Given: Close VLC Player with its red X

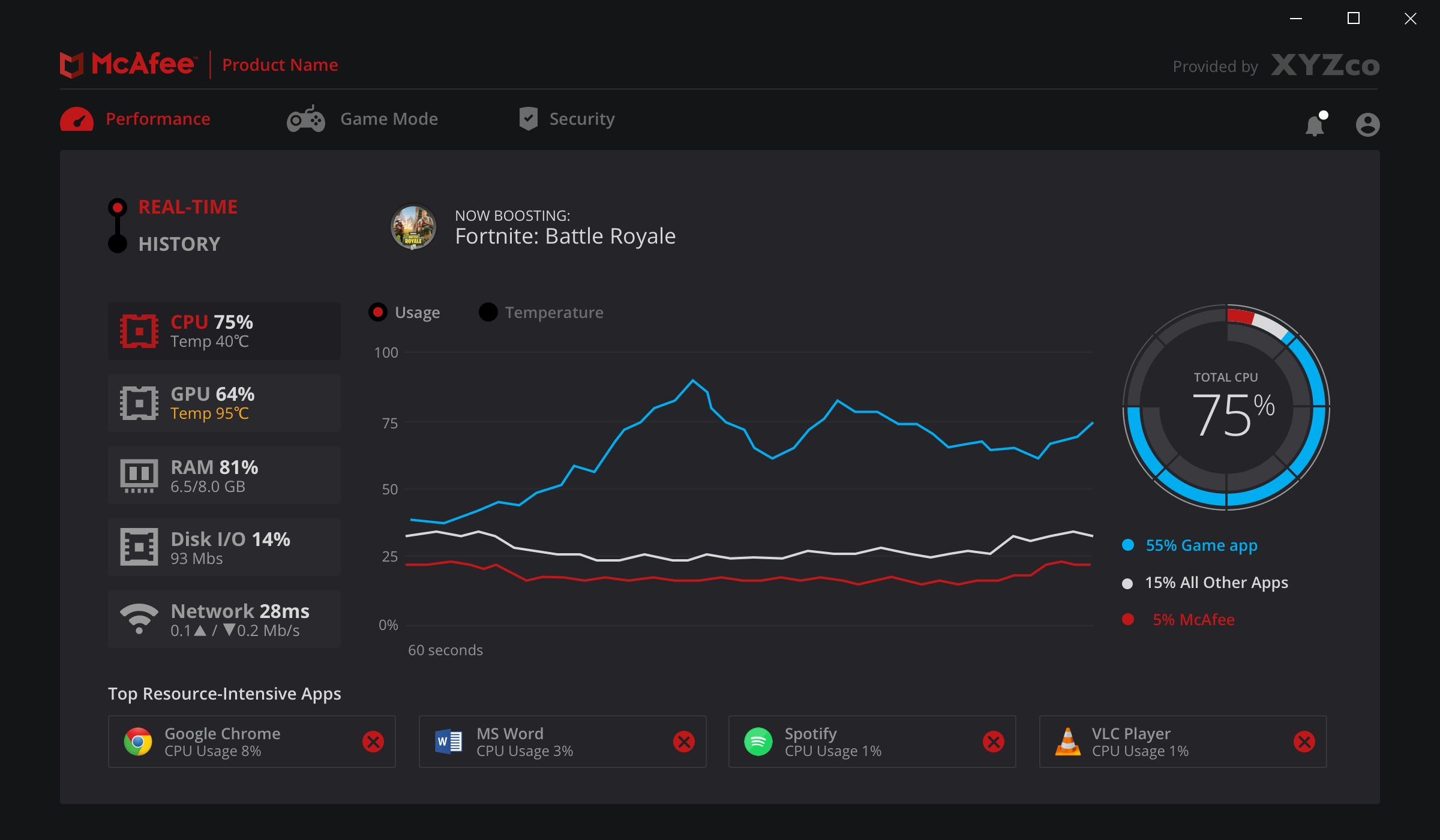Looking at the screenshot, I should [1304, 742].
